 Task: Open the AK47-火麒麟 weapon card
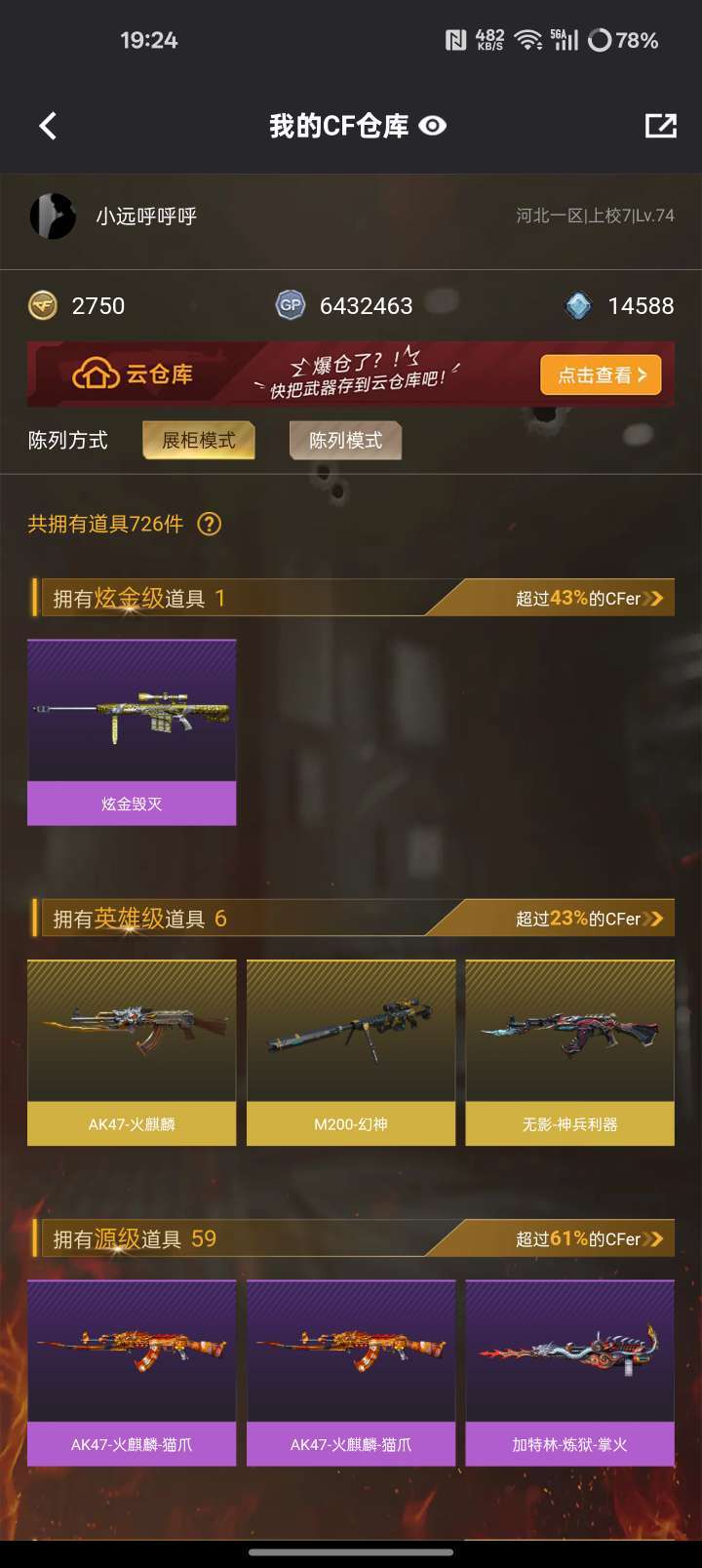click(132, 1052)
